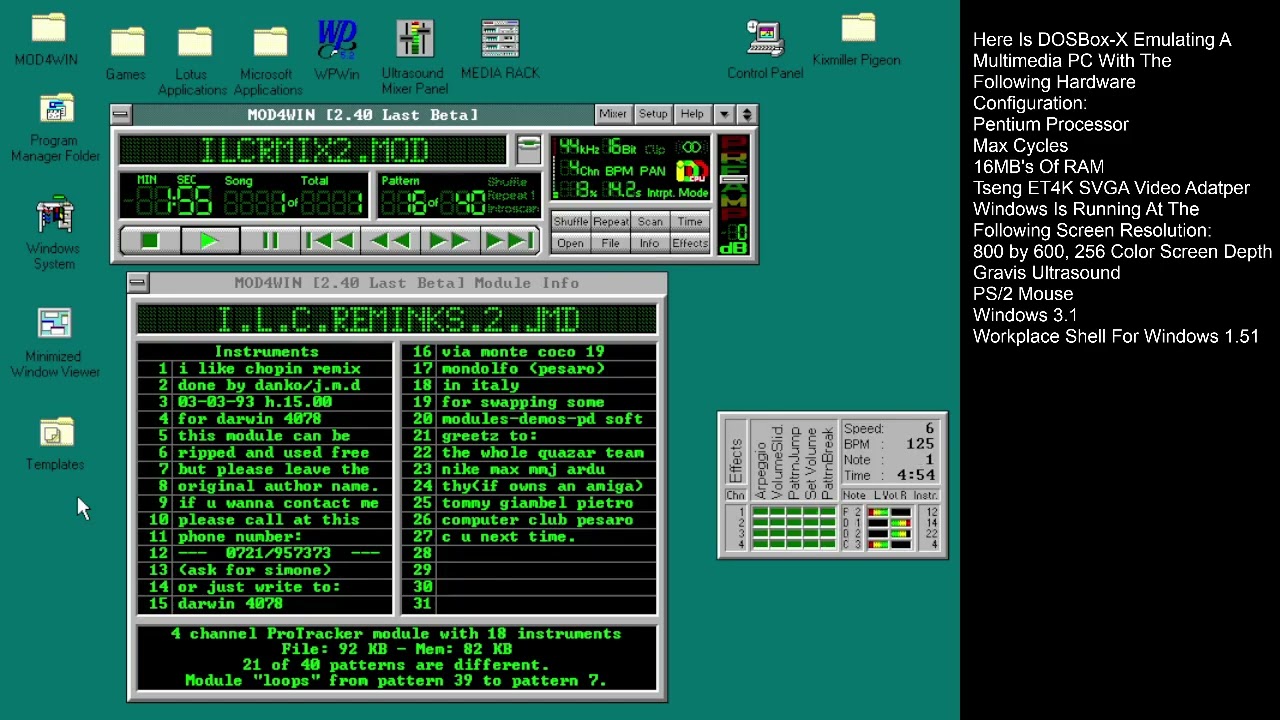The image size is (1280, 720).
Task: Launch the WPWin icon
Action: pos(337,50)
